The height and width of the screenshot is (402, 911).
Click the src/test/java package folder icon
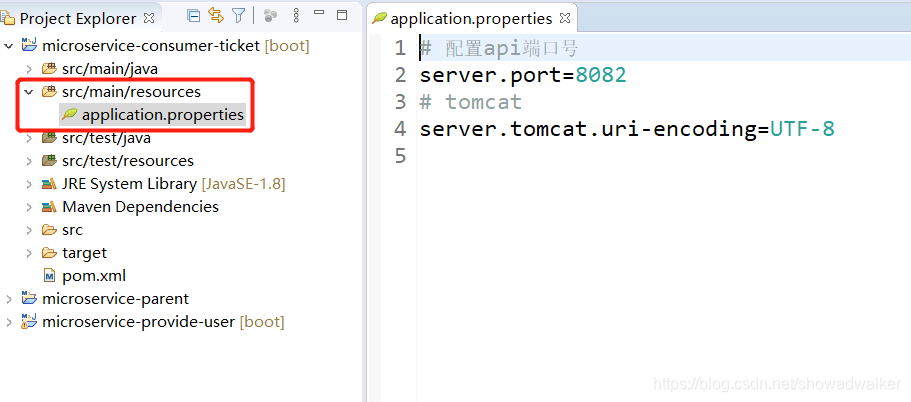[x=49, y=138]
